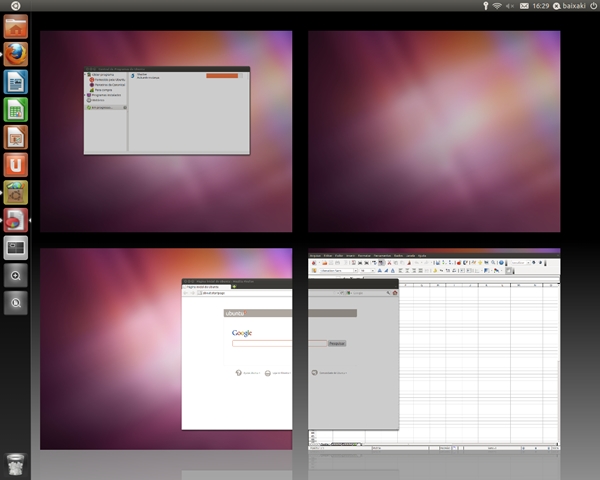Click the clock showing 16:29
This screenshot has width=600, height=480.
[541, 6]
